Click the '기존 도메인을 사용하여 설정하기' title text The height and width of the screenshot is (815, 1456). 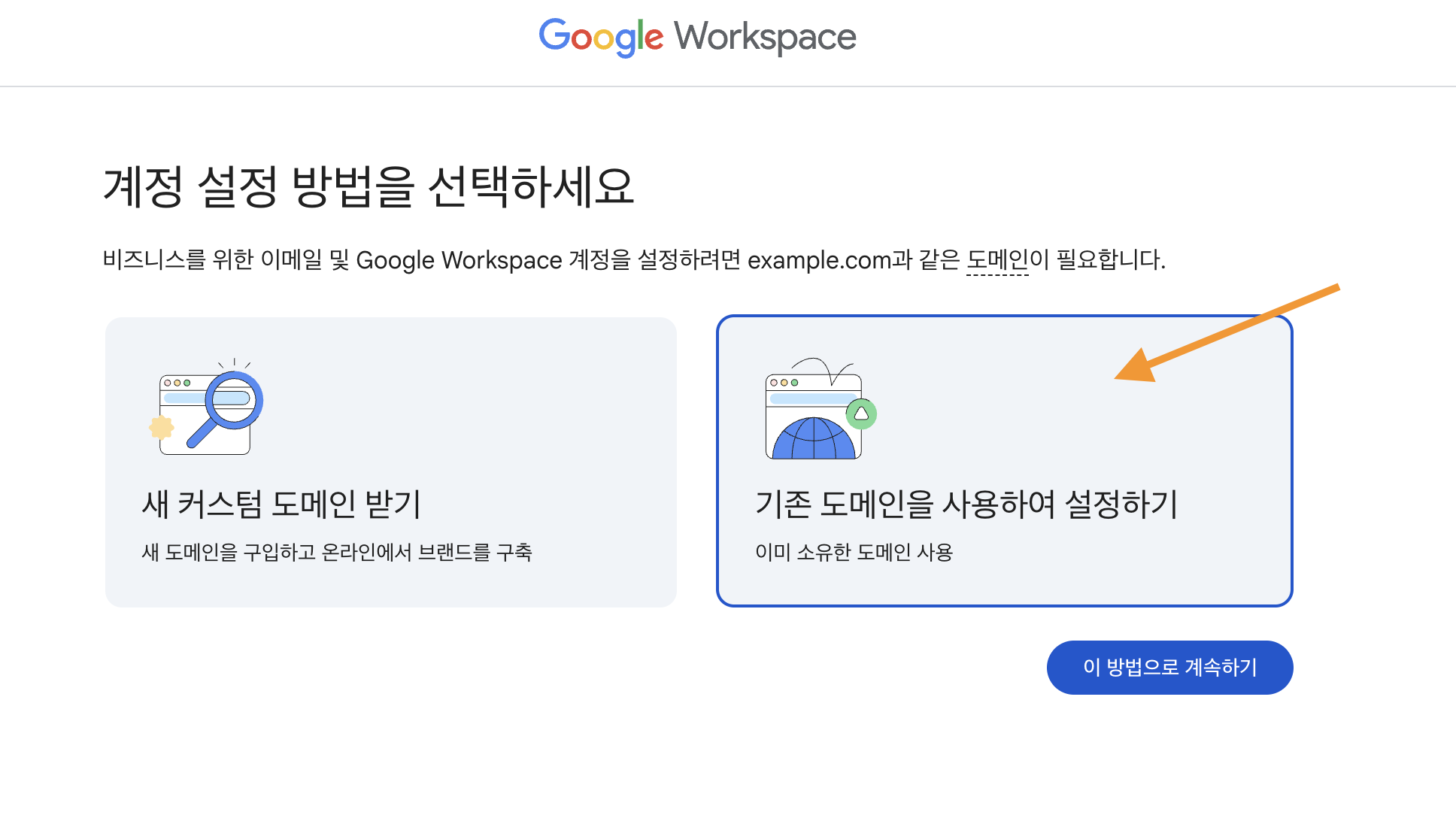point(966,504)
